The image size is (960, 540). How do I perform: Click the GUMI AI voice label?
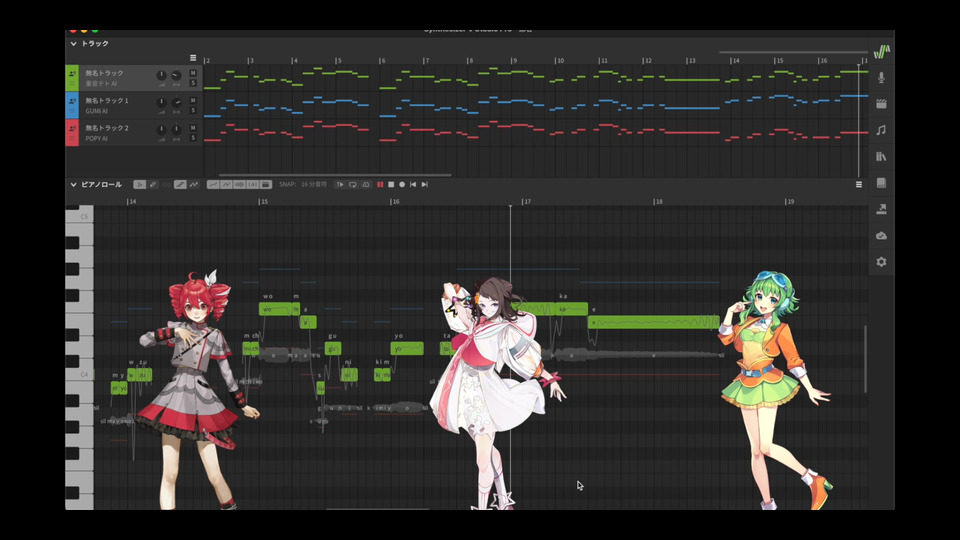click(96, 111)
